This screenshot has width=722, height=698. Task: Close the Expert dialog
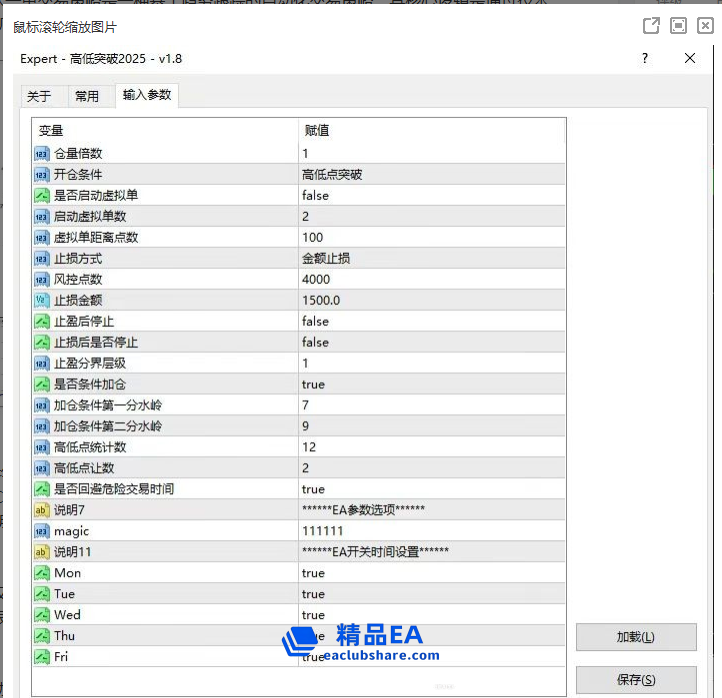(x=690, y=58)
